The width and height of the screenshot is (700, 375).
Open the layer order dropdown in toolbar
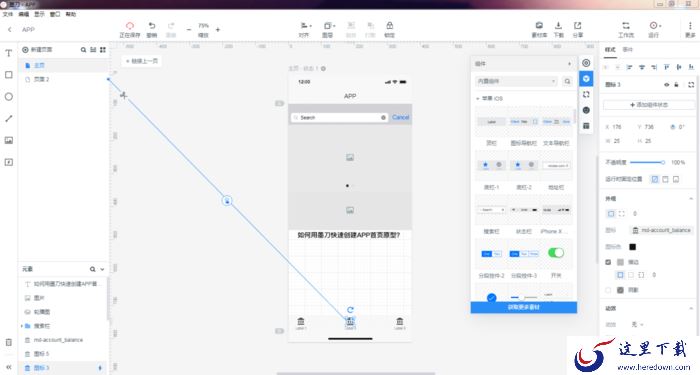[329, 29]
